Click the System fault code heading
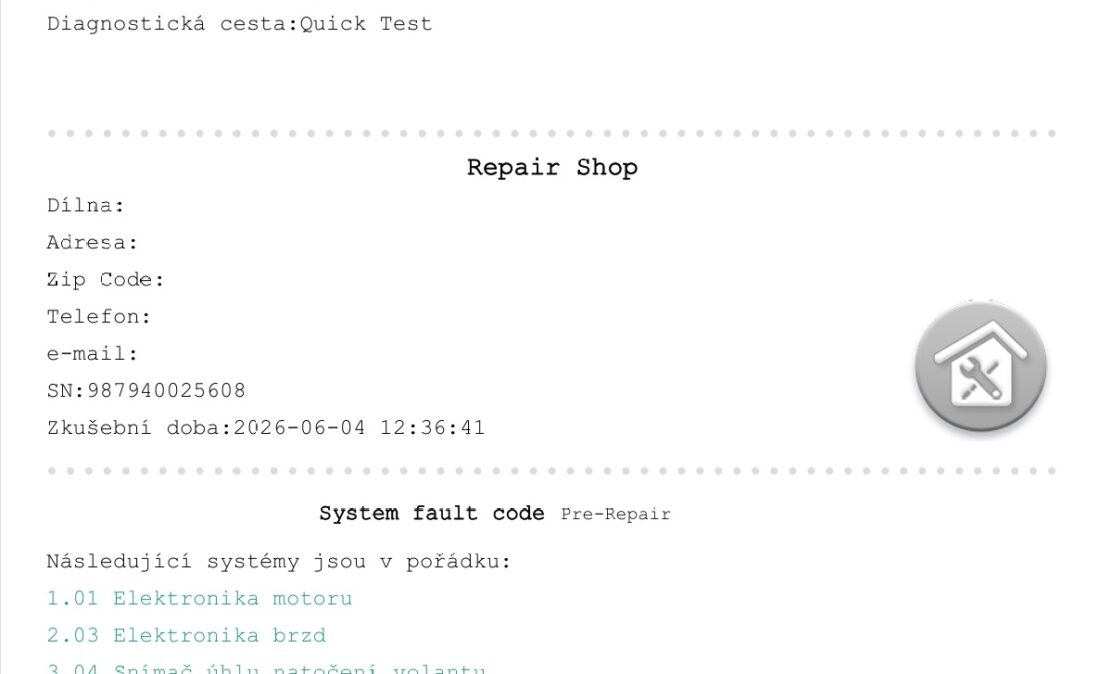The height and width of the screenshot is (674, 1100). pyautogui.click(x=431, y=513)
